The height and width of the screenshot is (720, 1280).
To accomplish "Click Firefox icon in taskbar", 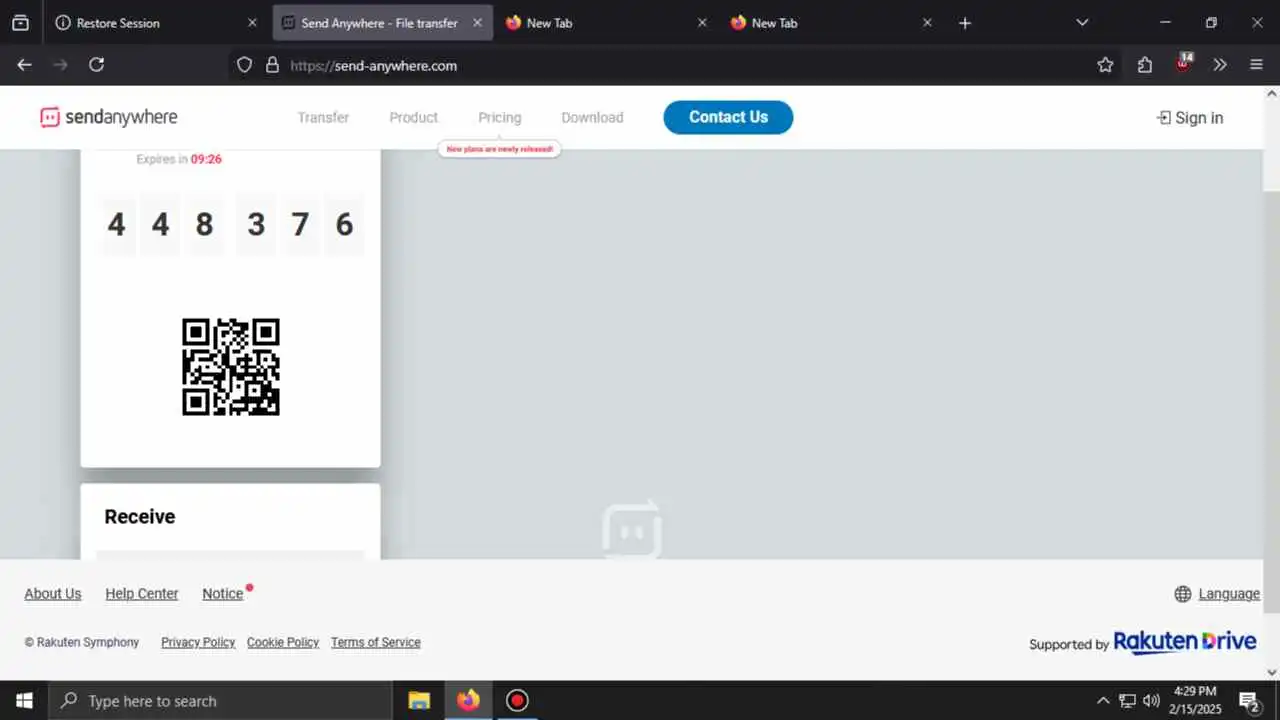I will coord(468,701).
